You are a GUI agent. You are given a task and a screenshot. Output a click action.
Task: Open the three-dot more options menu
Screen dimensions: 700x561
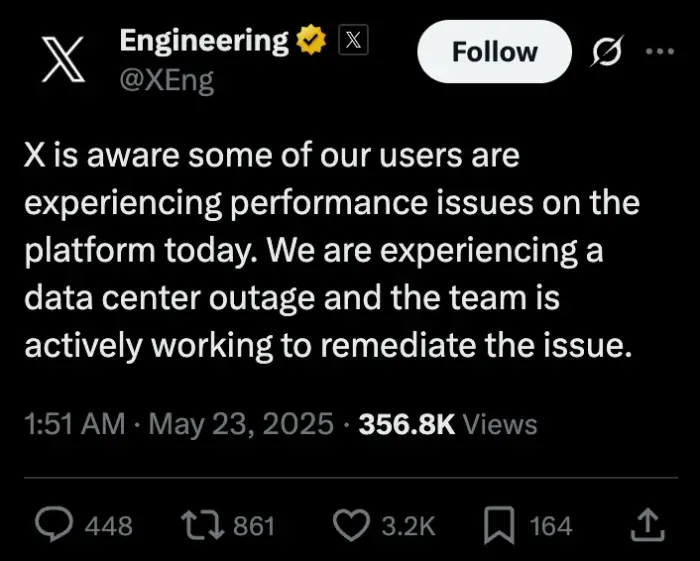[x=660, y=51]
